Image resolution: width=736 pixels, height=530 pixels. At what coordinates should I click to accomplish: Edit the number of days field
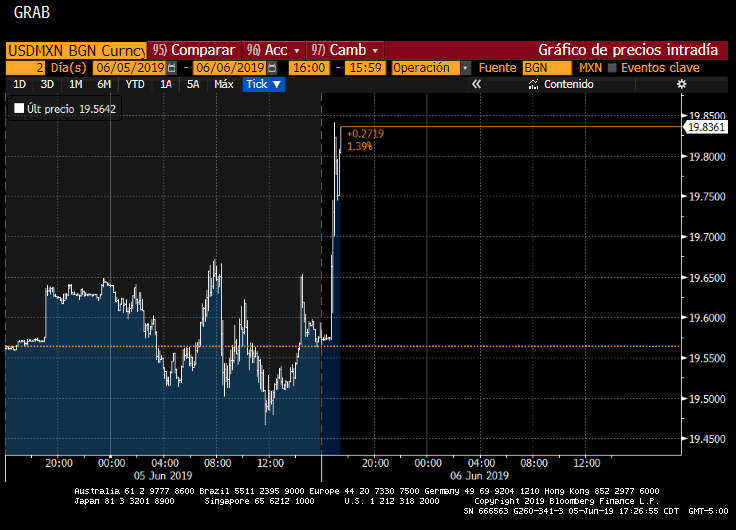25,68
